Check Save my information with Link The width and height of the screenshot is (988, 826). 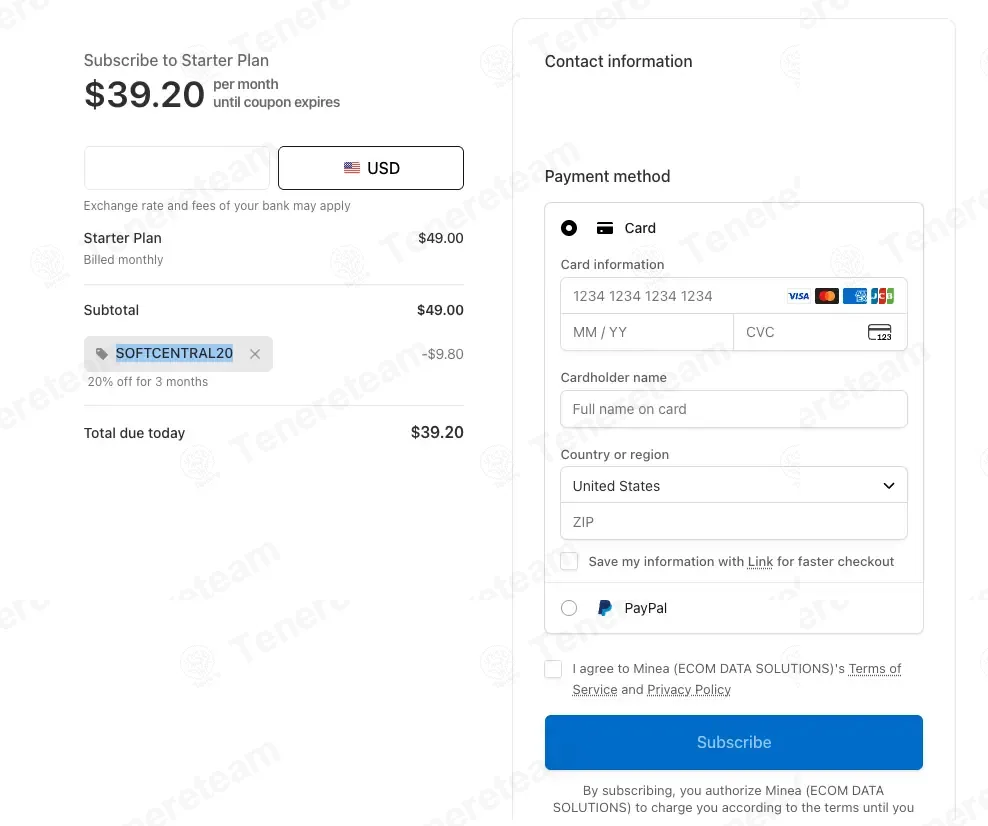coord(569,561)
